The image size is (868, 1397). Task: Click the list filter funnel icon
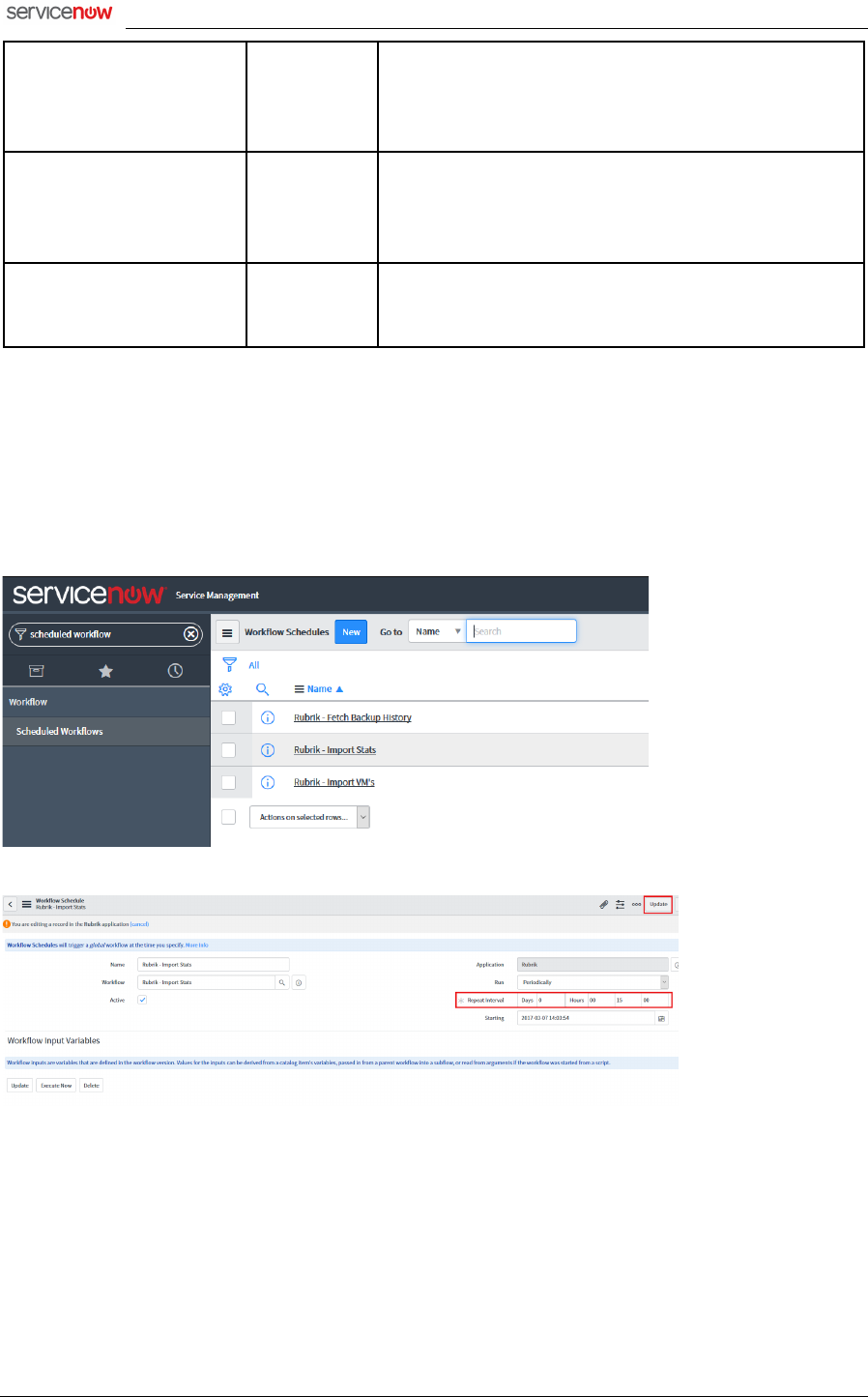[229, 665]
